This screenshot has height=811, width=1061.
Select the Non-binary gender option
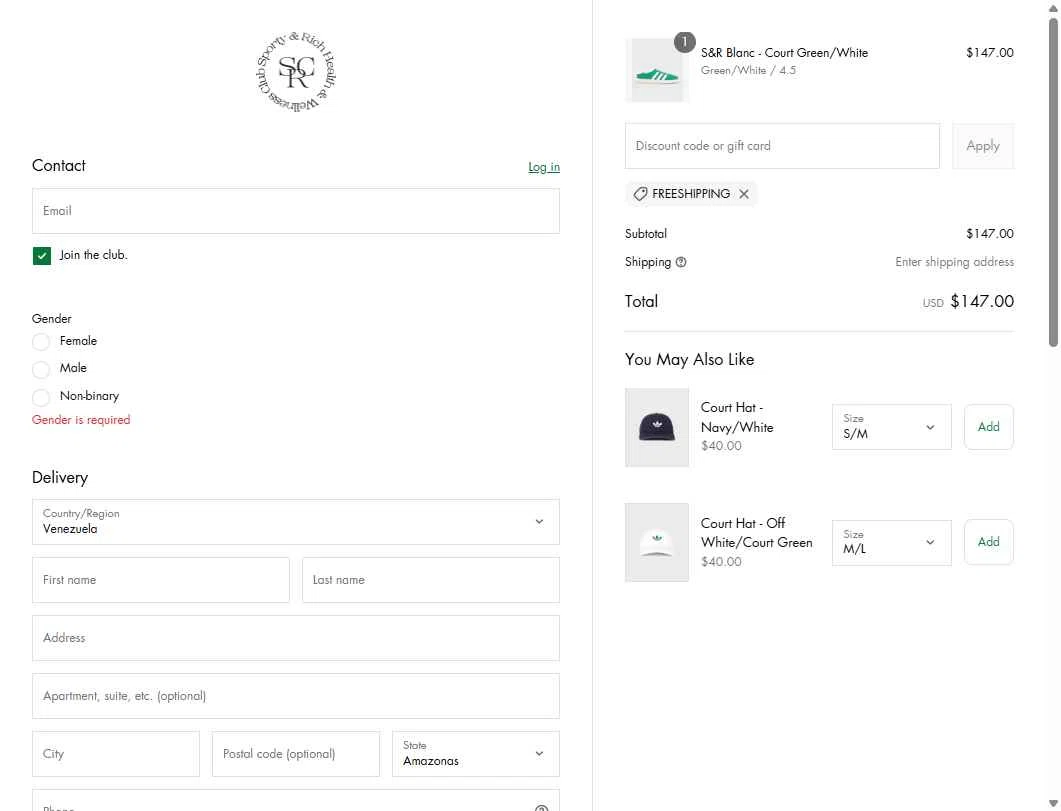point(41,396)
